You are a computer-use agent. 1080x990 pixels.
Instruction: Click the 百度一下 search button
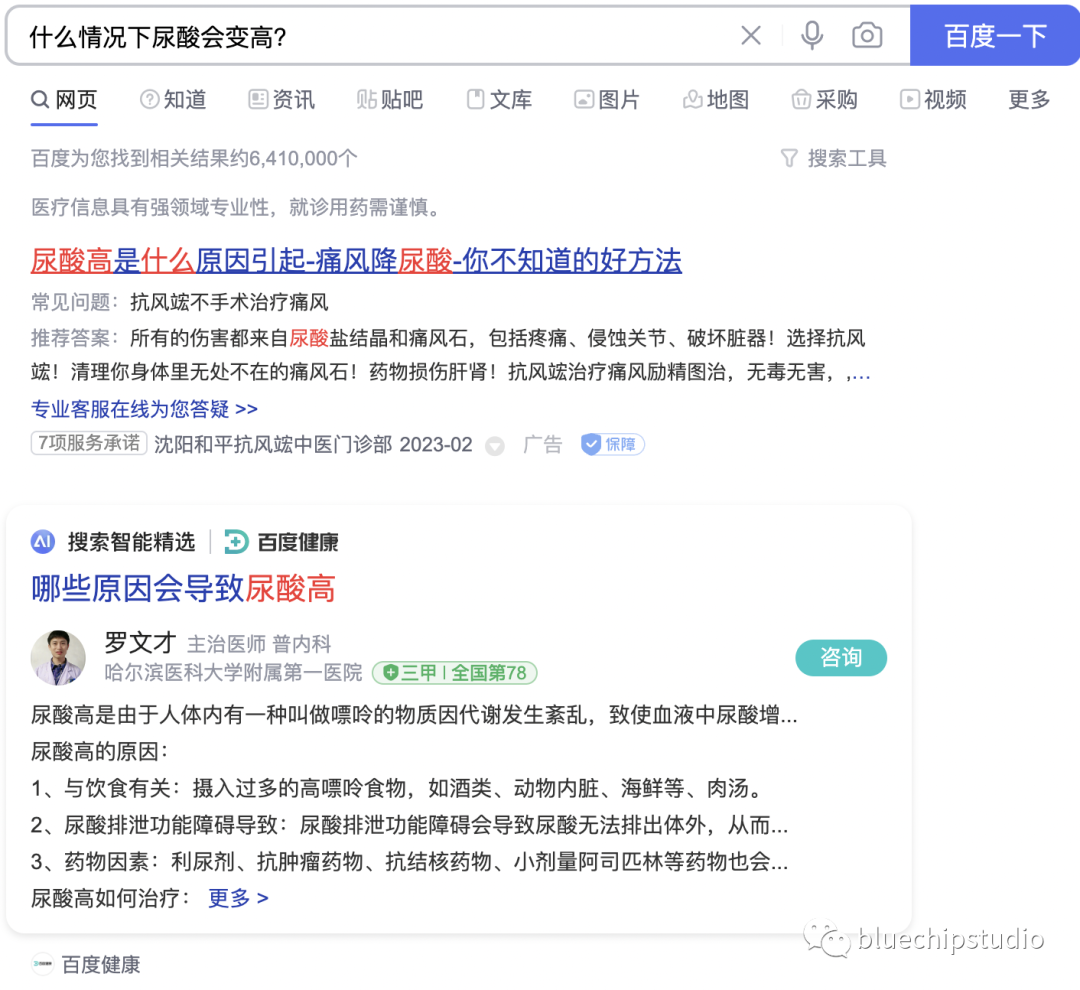[994, 35]
